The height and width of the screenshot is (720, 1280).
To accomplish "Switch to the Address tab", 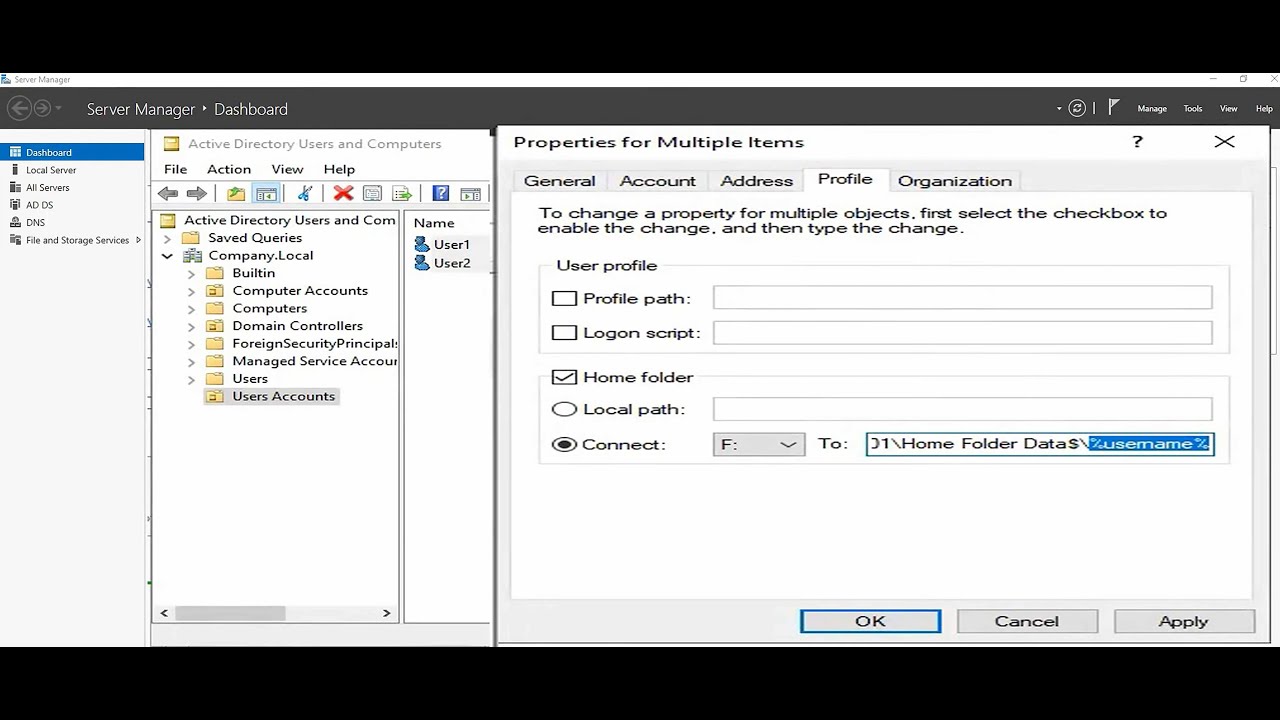I will click(756, 181).
